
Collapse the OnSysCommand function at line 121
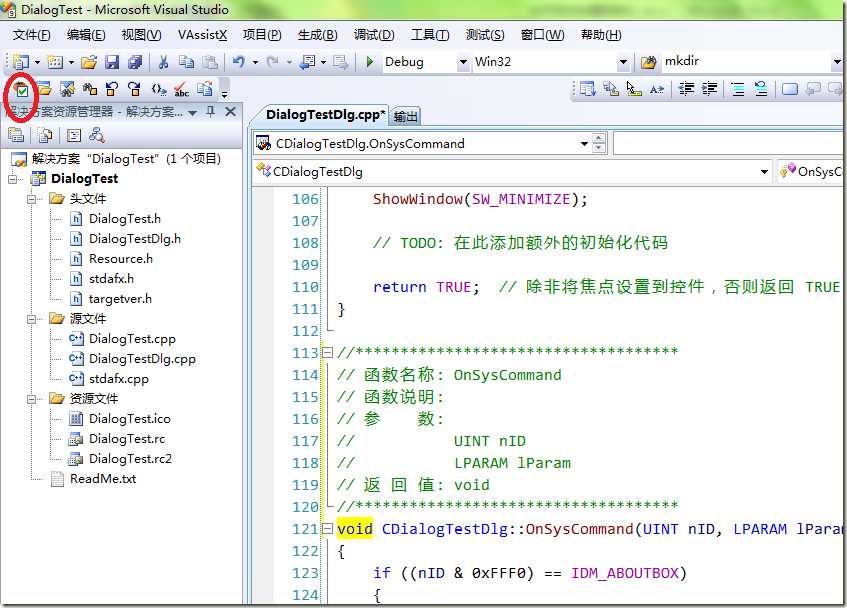tap(327, 529)
